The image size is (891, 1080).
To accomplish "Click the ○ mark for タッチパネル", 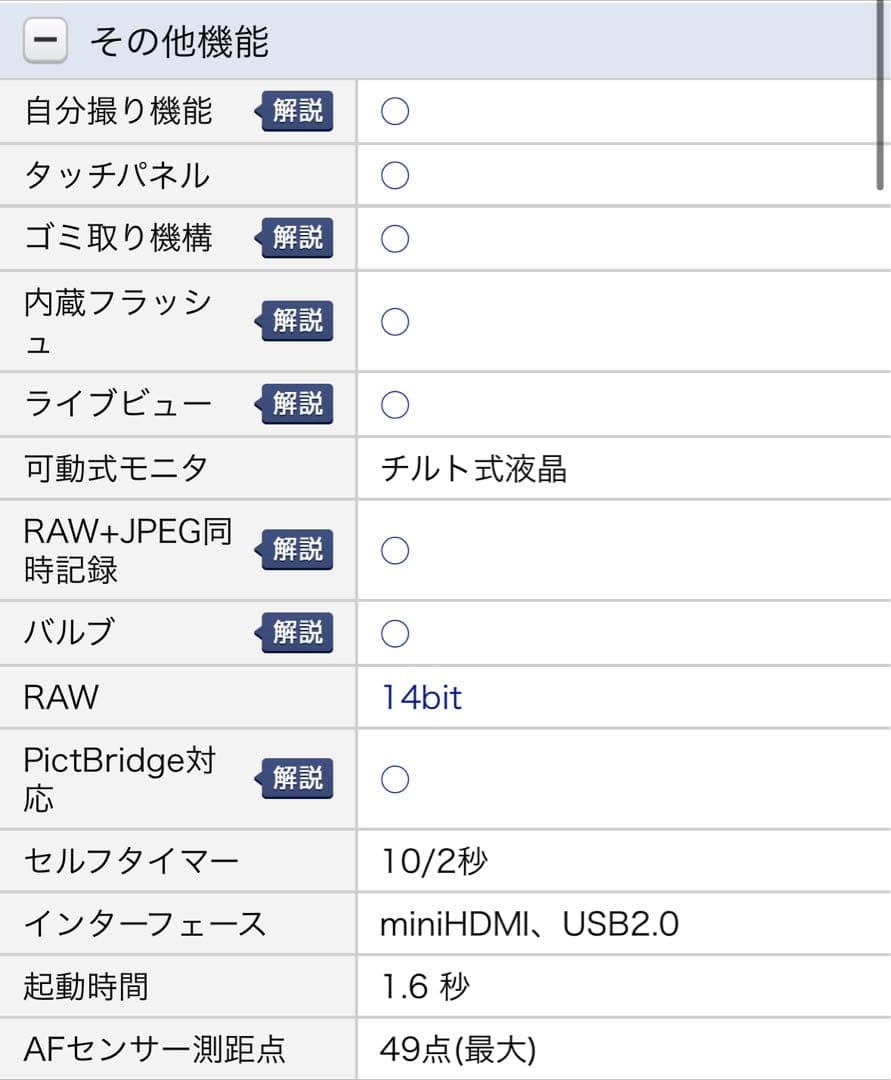I will tap(393, 174).
